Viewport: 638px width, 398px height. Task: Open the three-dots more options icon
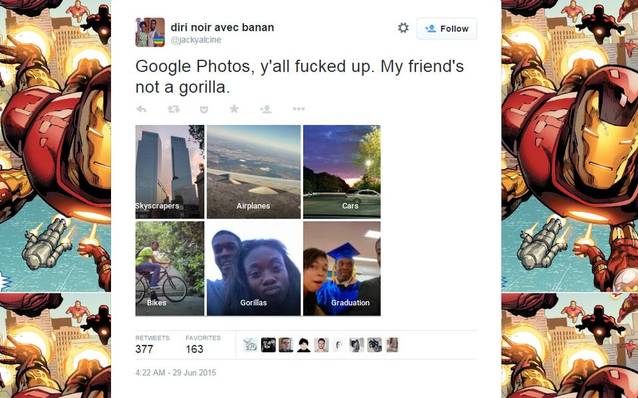[298, 109]
